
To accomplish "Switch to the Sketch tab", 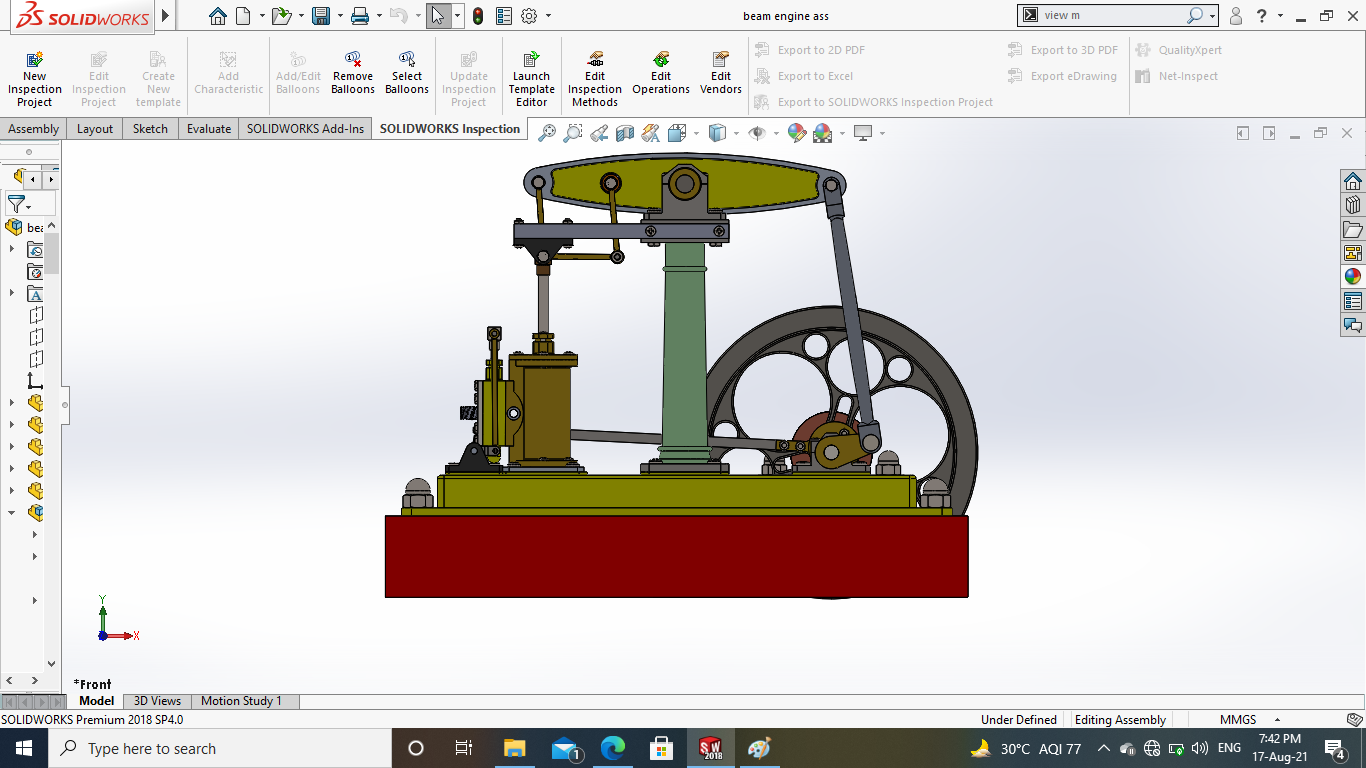I will tap(150, 128).
